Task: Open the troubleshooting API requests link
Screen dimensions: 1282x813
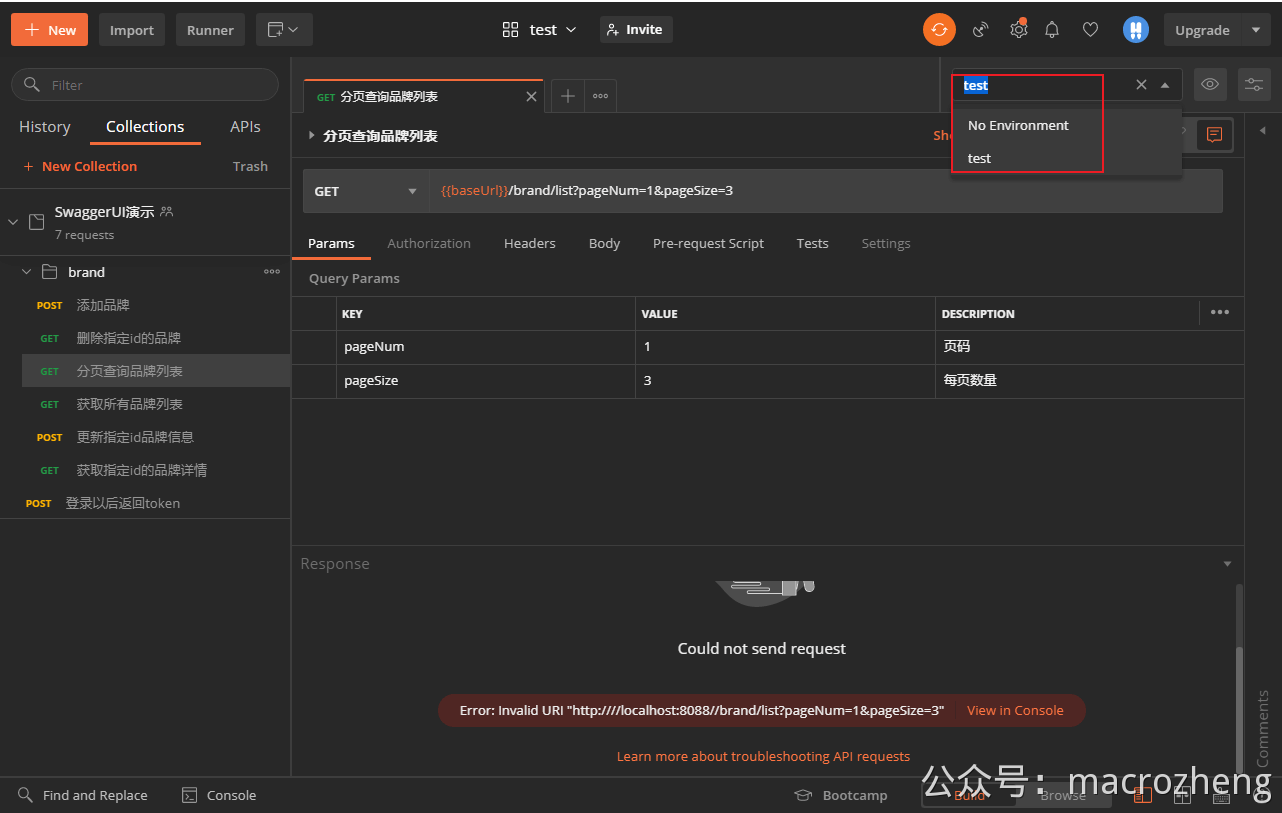Action: point(763,756)
